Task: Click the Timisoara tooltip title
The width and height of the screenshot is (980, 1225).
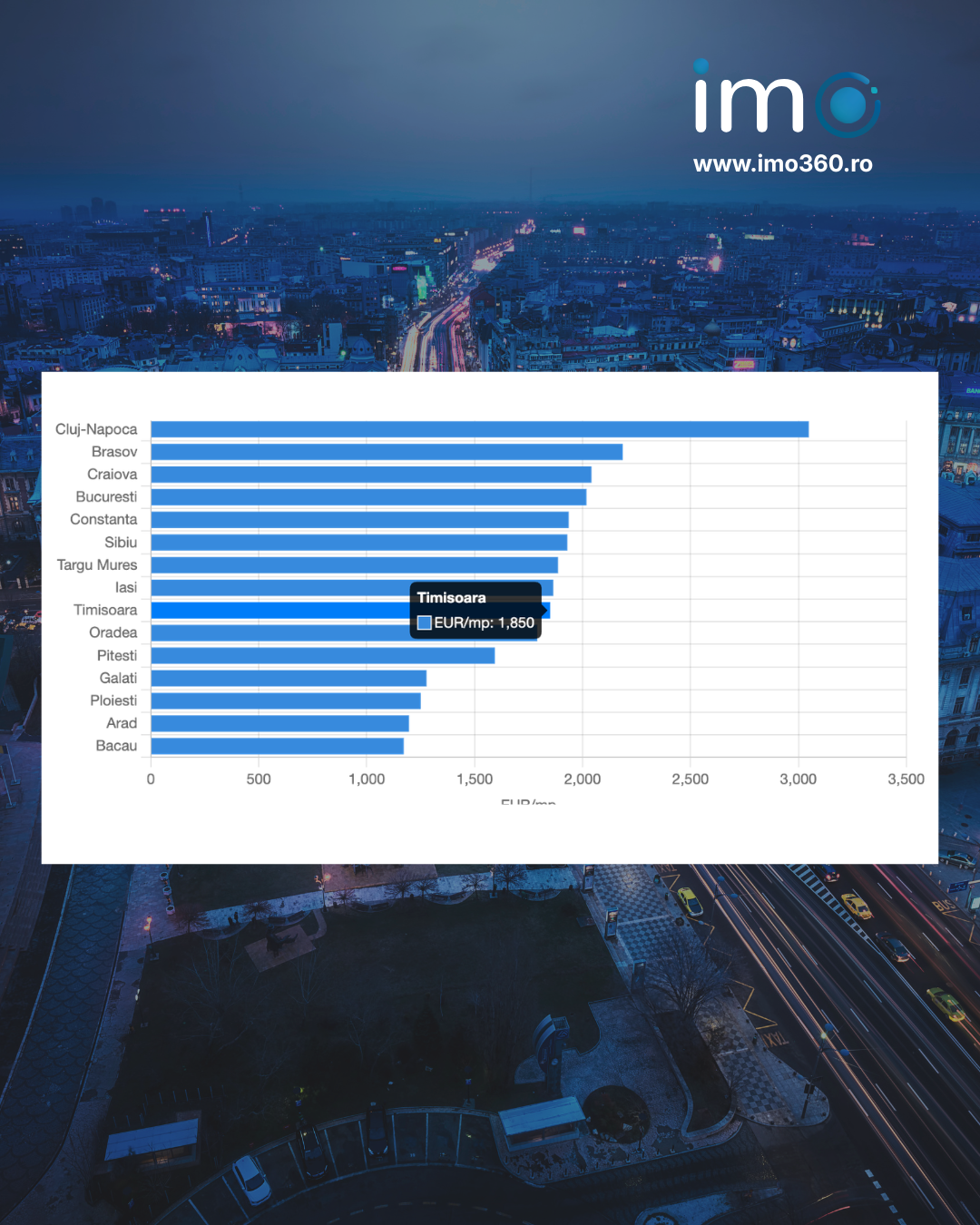Action: point(451,598)
